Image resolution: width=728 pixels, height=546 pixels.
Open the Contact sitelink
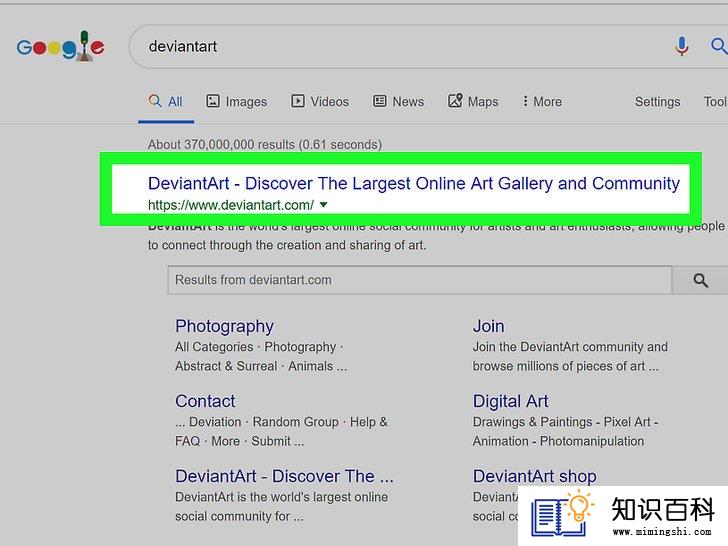(205, 401)
